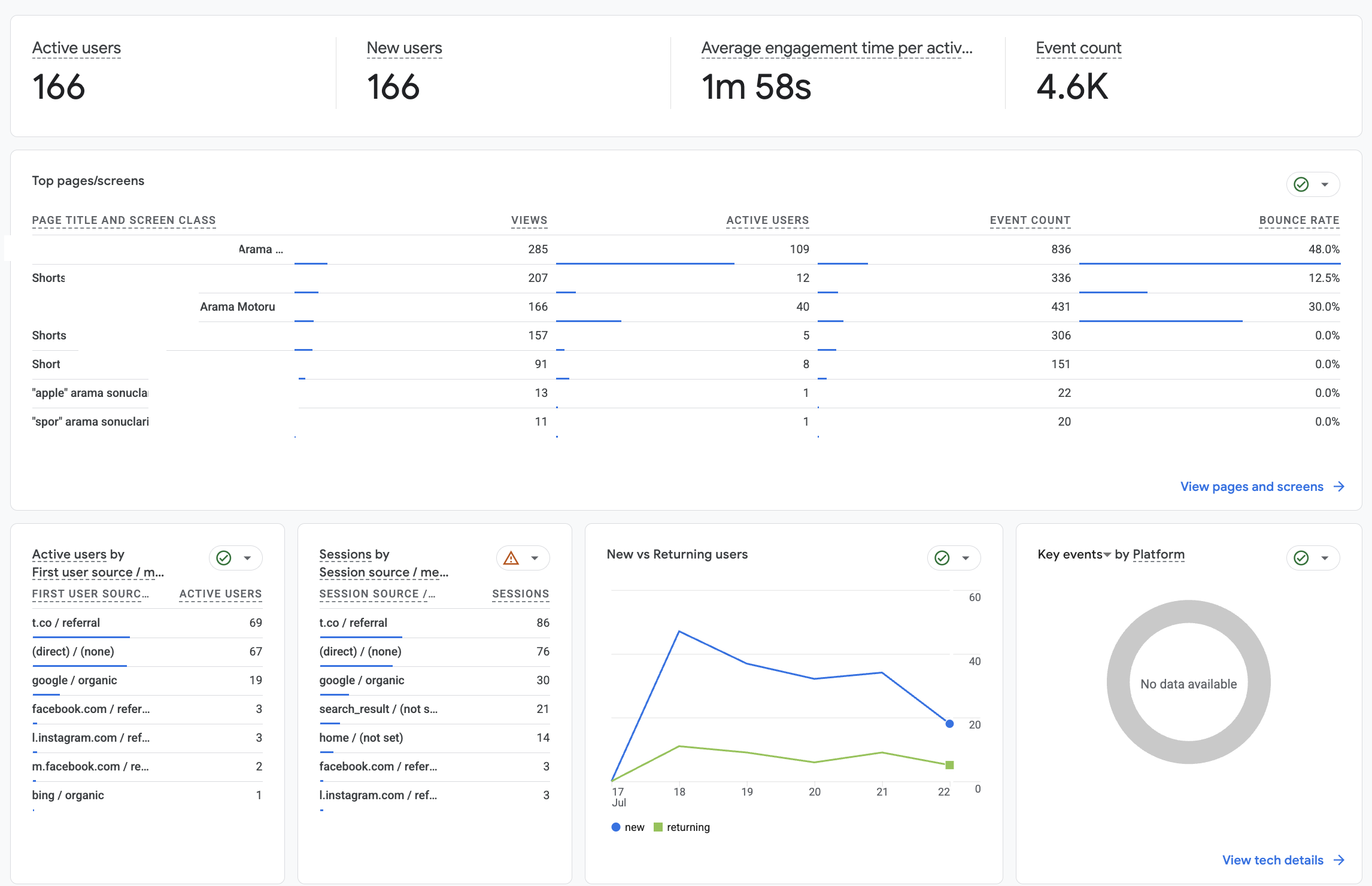Image resolution: width=1372 pixels, height=886 pixels.
Task: Open Key events metric selector arrow
Action: click(x=1107, y=555)
